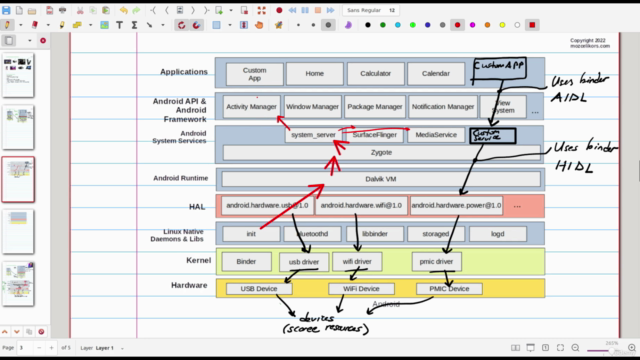Viewport: 640px width, 360px height.
Task: Select the medium pen thickness dot
Action: pyautogui.click(x=313, y=25)
